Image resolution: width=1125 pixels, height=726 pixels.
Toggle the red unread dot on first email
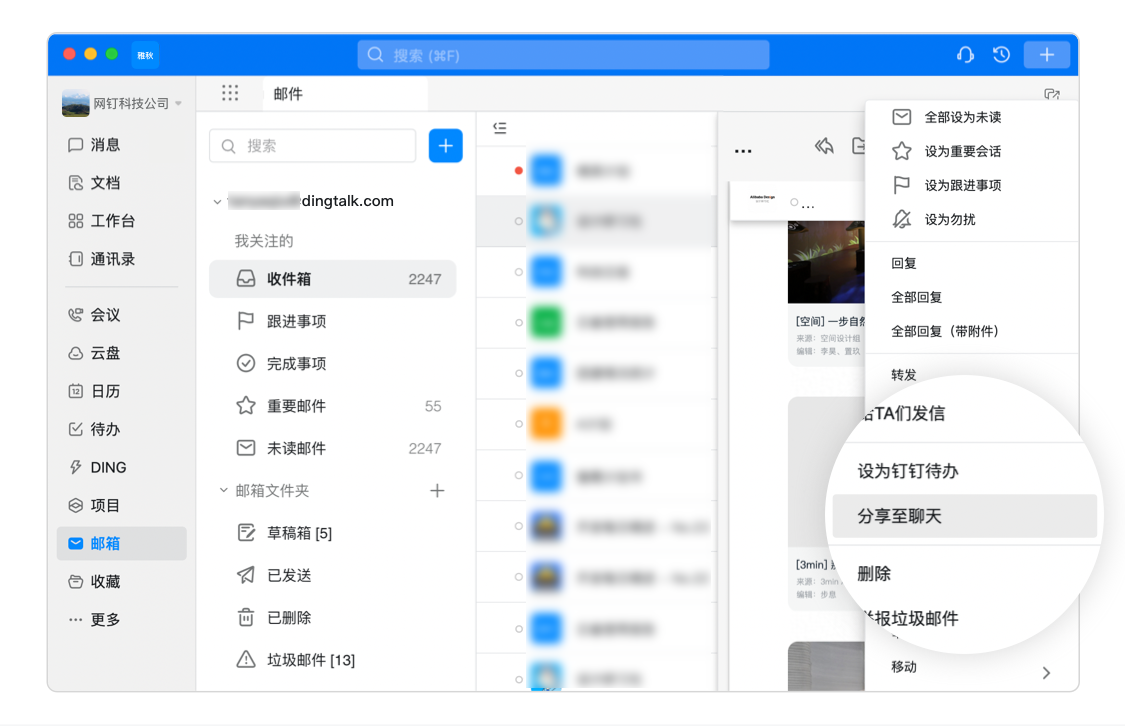pos(518,171)
